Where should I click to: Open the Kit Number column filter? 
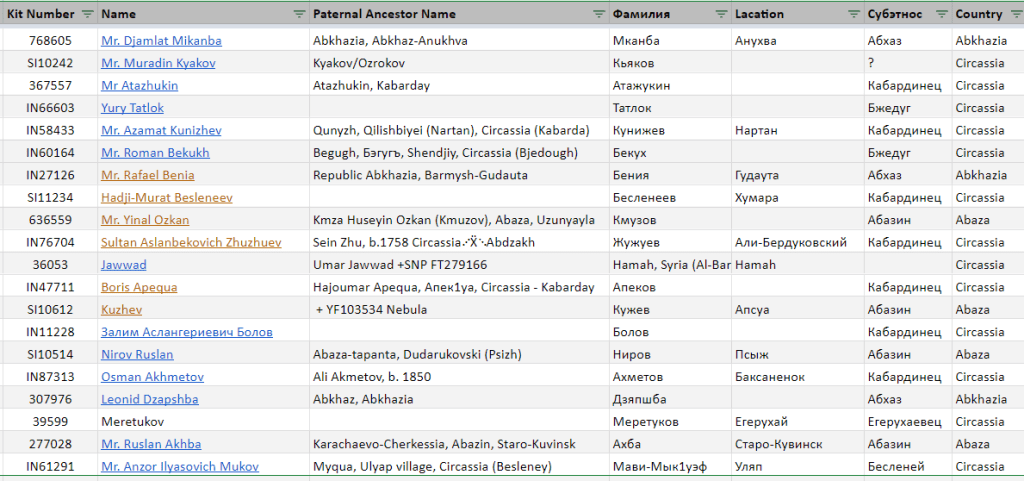88,15
